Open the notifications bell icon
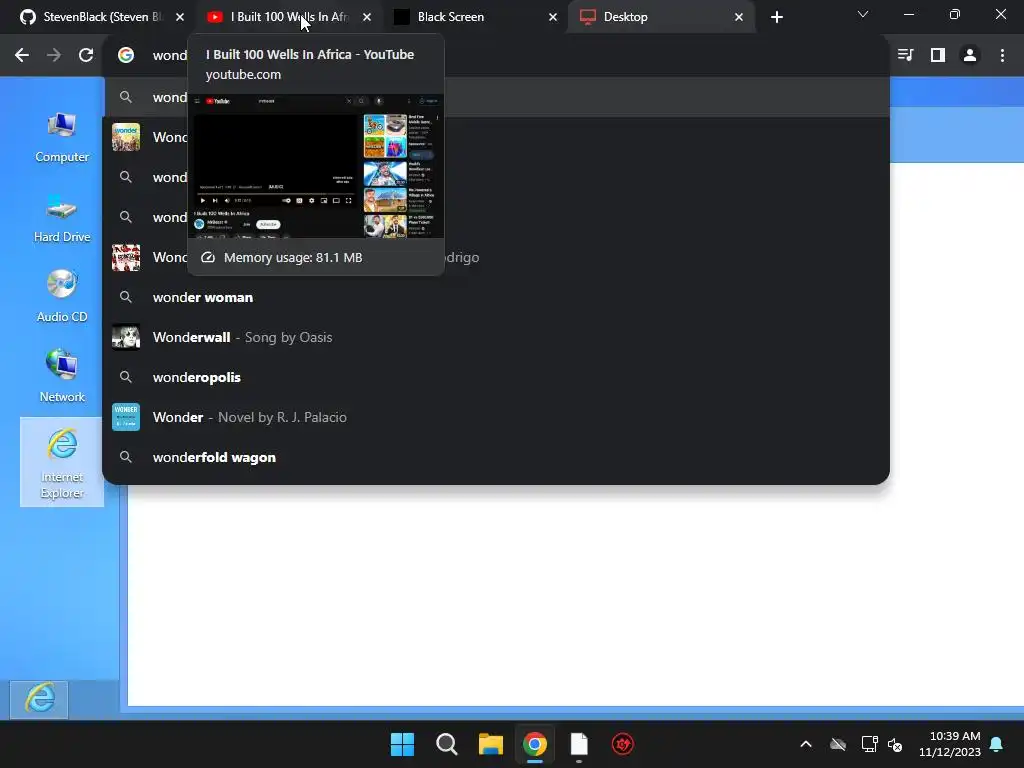The width and height of the screenshot is (1024, 768). tap(997, 744)
